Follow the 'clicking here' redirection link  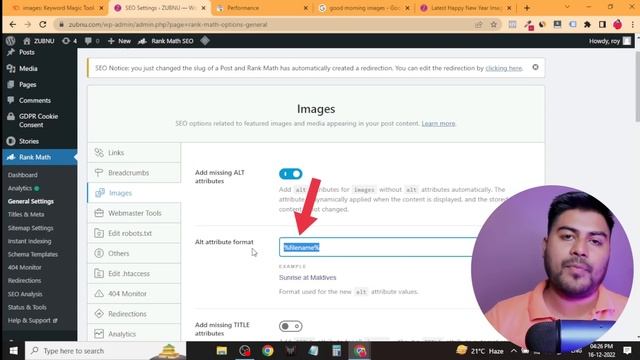pyautogui.click(x=503, y=68)
